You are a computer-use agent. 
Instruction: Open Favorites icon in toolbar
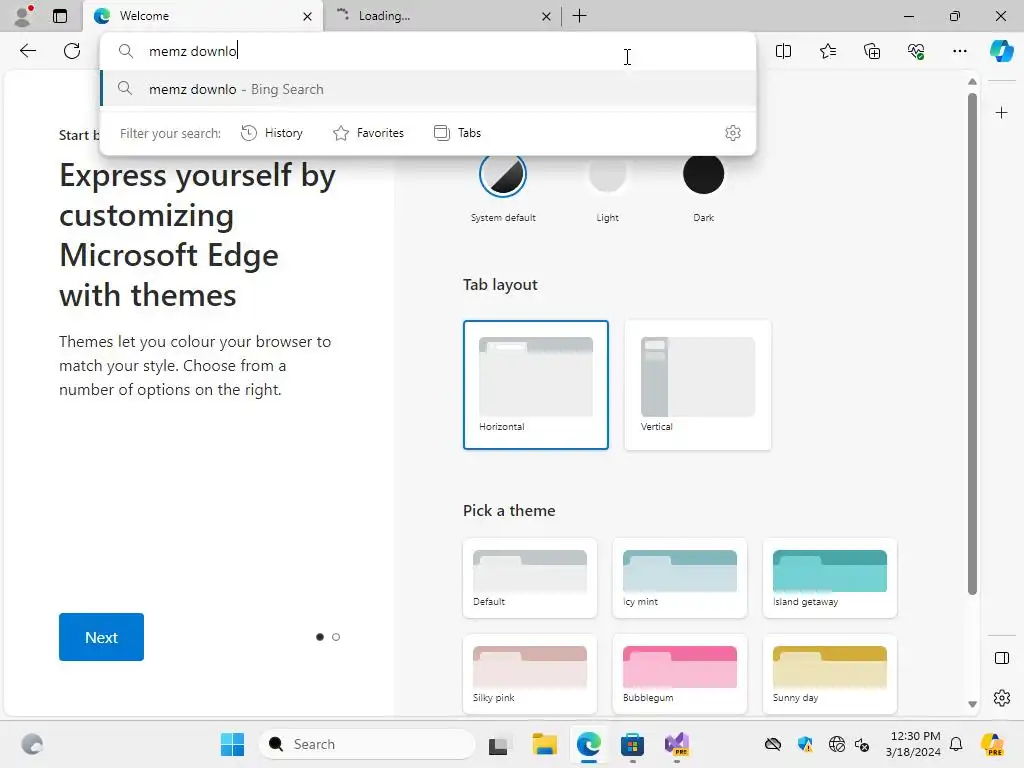827,51
